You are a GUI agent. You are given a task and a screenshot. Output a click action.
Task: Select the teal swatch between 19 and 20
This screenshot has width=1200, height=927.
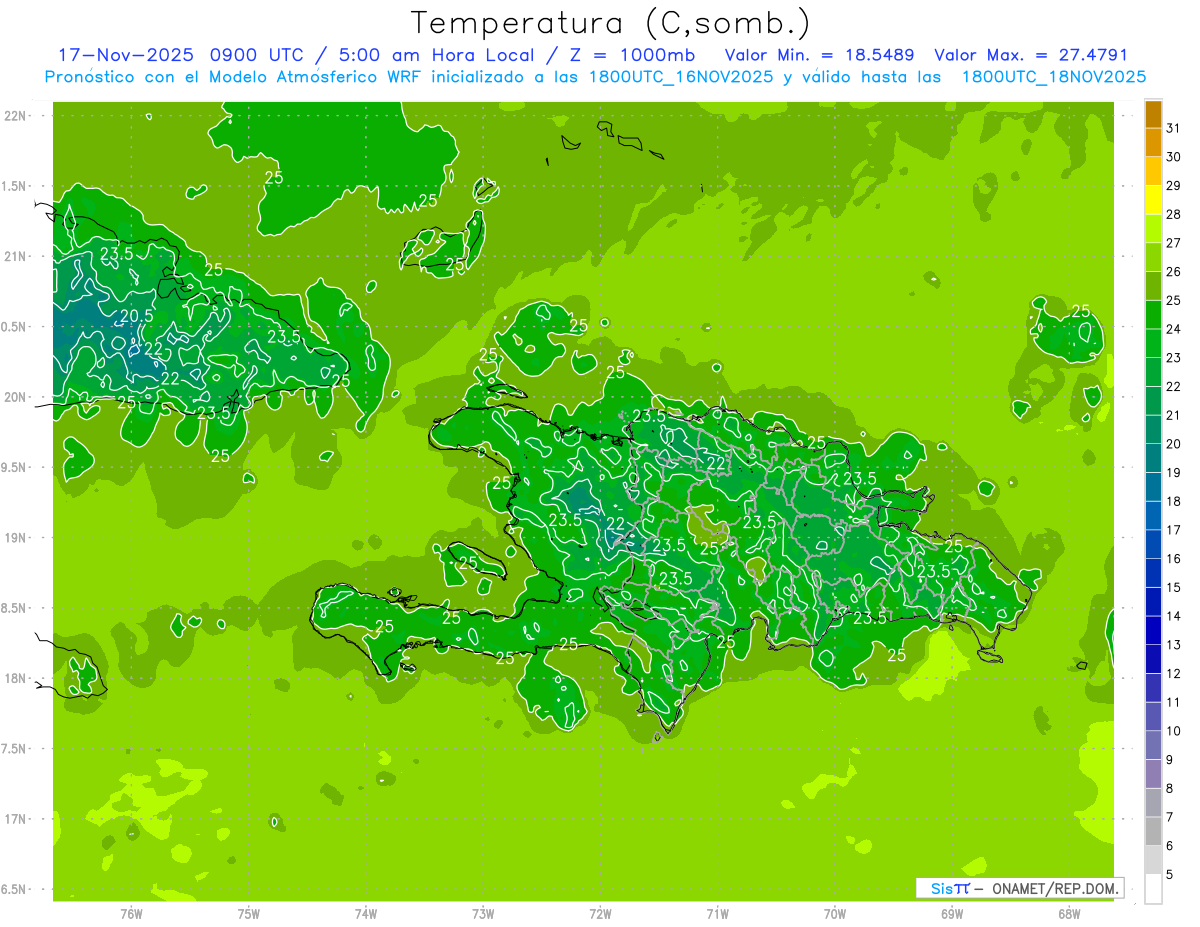(x=1153, y=459)
